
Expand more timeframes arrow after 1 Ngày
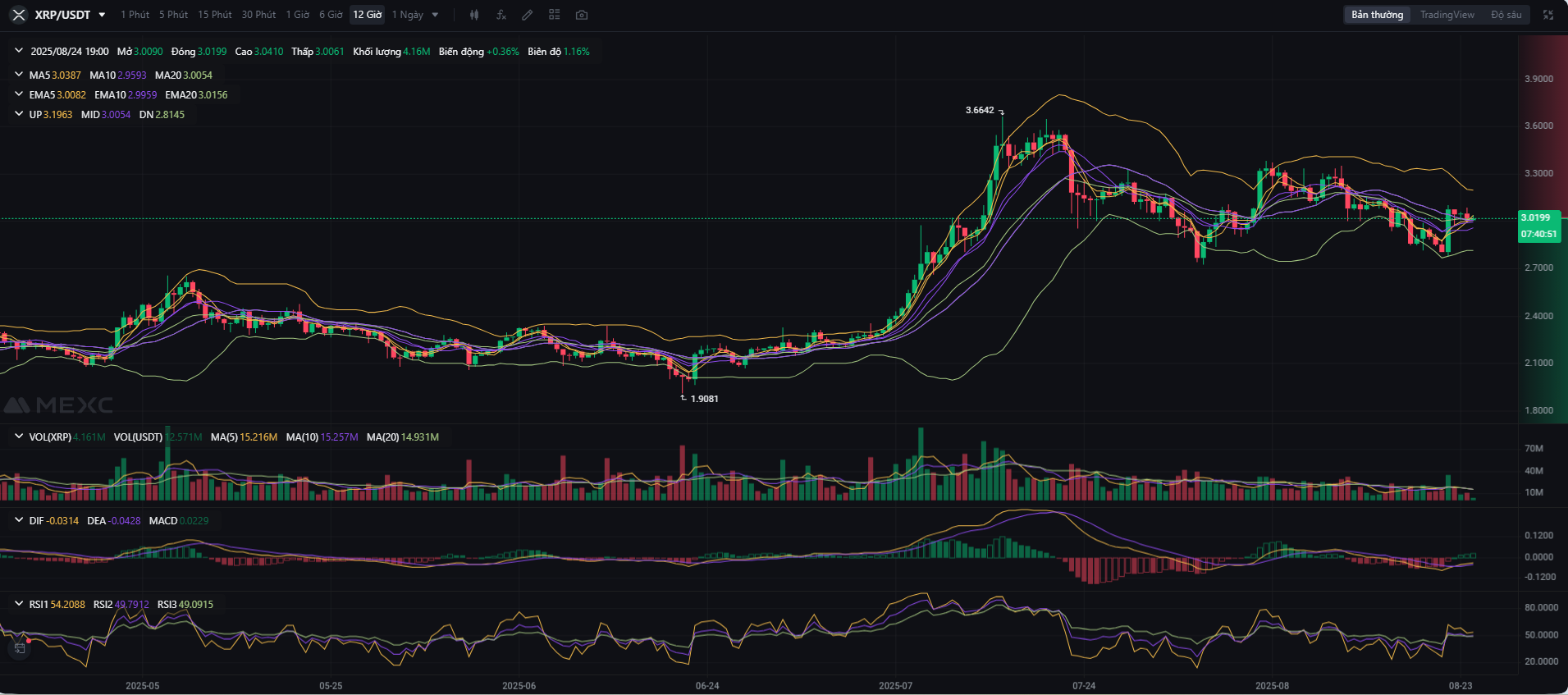(435, 15)
